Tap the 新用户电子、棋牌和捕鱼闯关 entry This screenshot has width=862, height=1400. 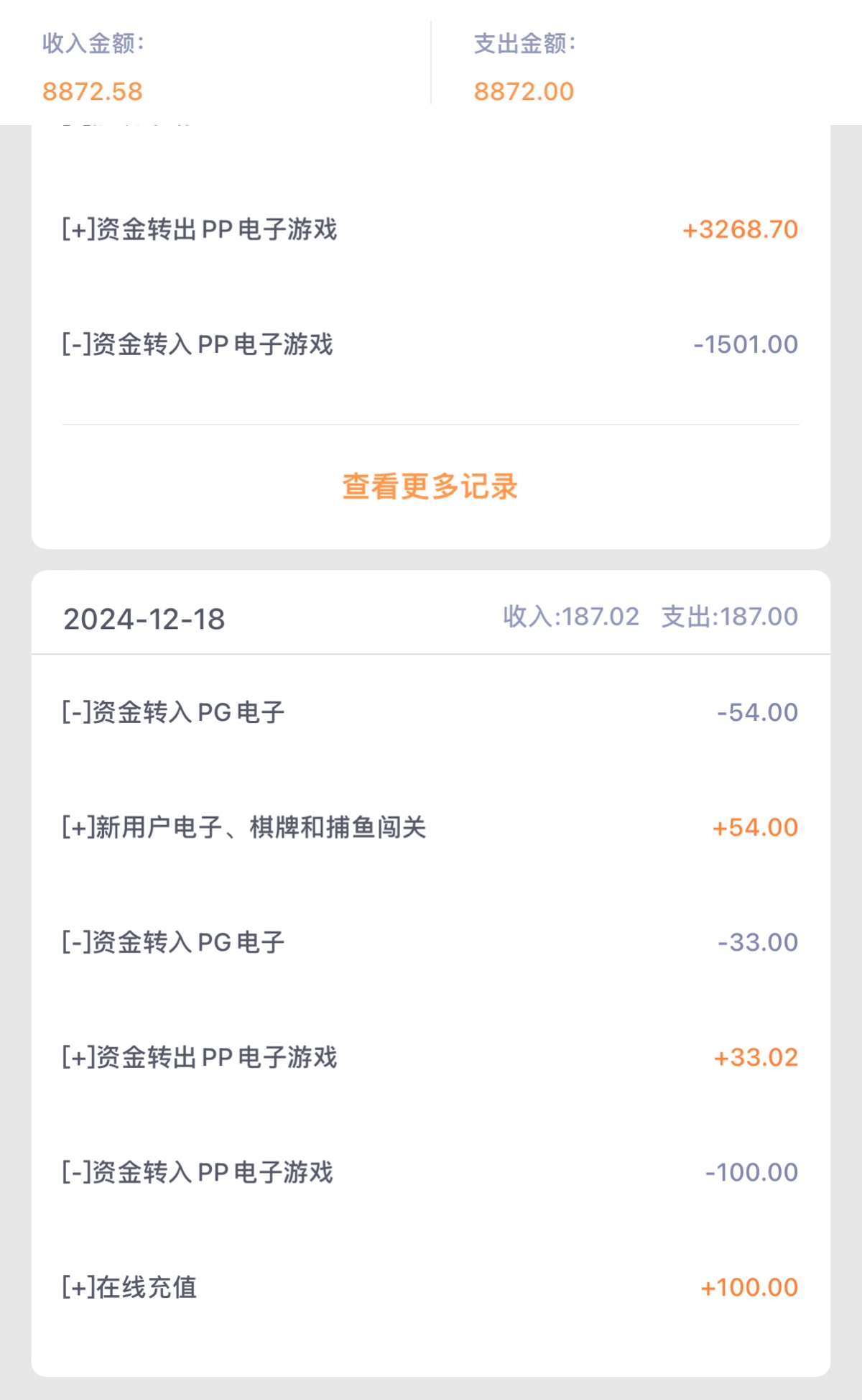click(244, 827)
